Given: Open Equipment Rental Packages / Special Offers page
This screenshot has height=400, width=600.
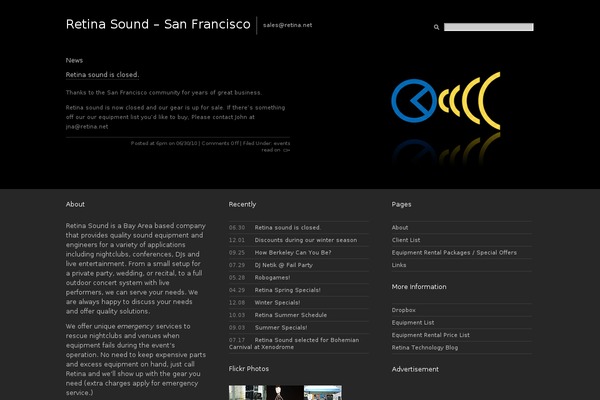Looking at the screenshot, I should click(x=454, y=253).
